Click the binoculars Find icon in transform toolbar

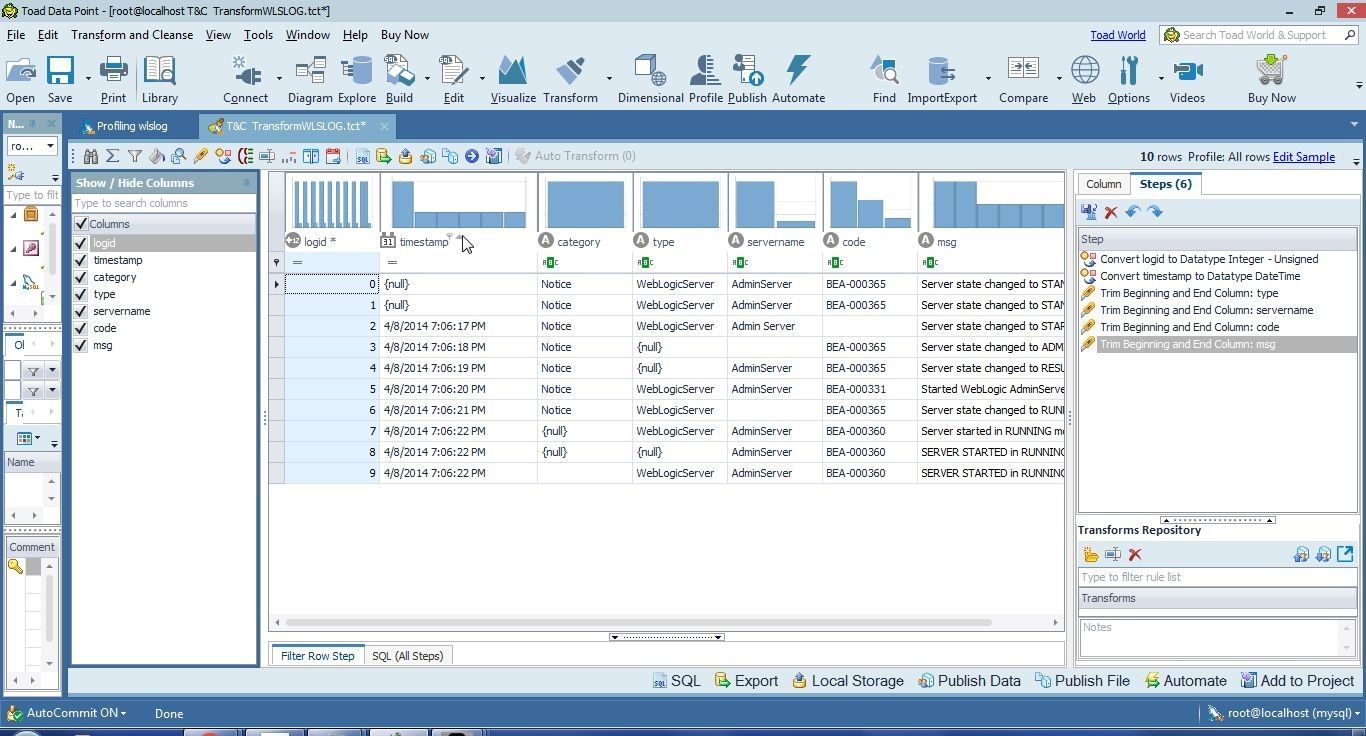pos(91,156)
